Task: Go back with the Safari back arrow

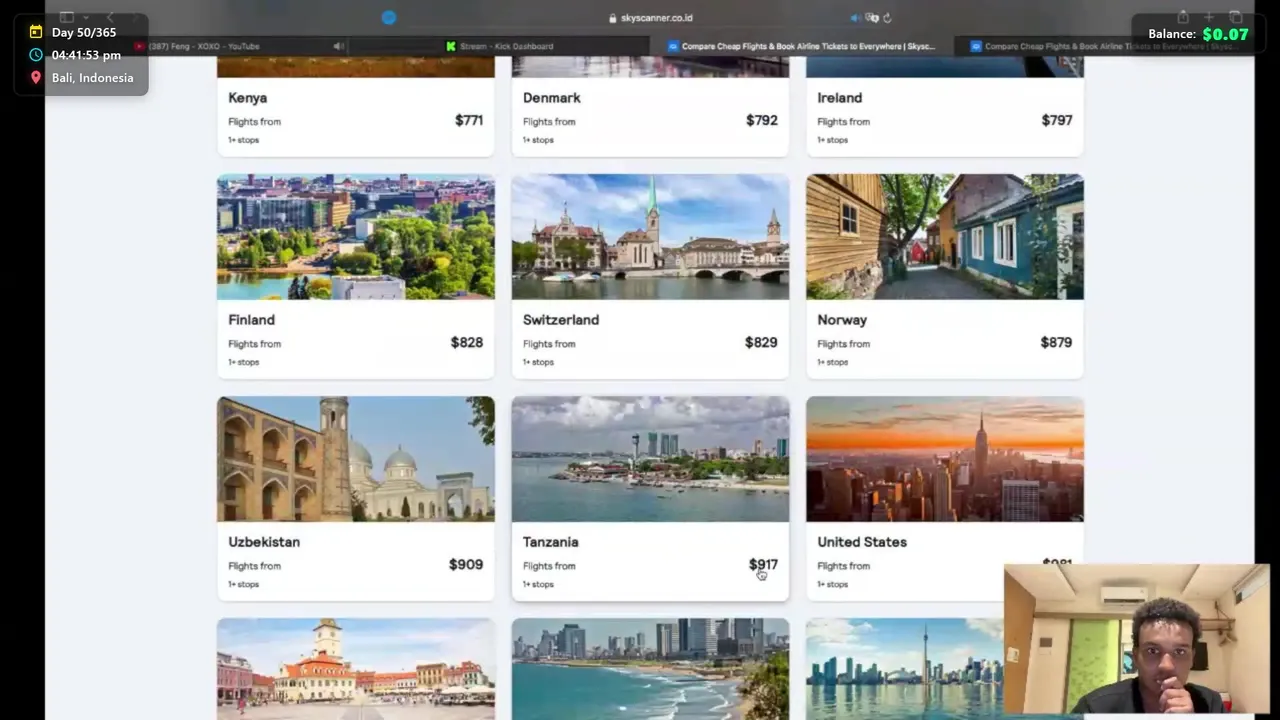Action: [110, 18]
